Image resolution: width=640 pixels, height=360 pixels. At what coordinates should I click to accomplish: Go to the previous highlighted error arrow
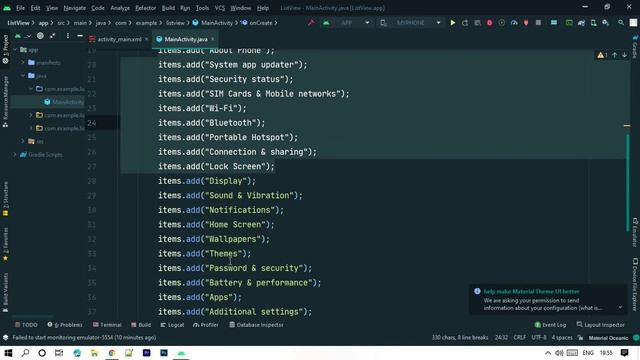tap(615, 55)
